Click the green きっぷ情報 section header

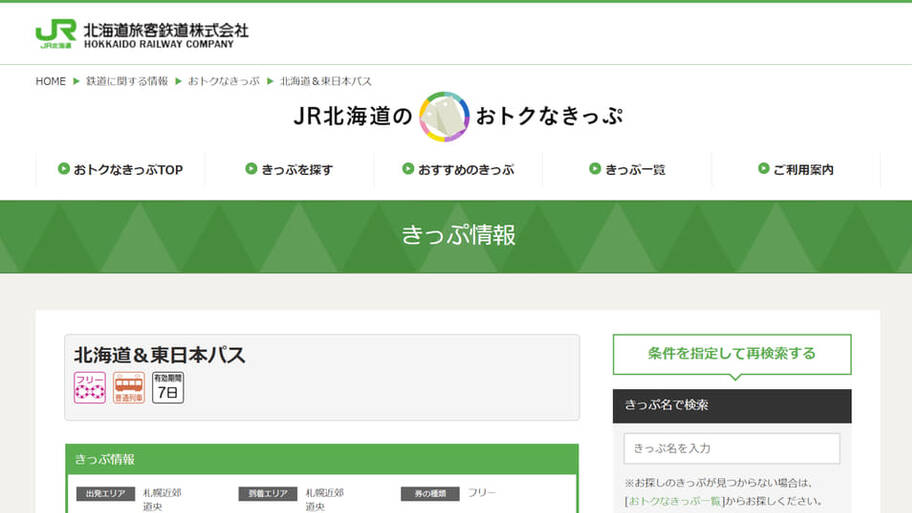point(322,459)
